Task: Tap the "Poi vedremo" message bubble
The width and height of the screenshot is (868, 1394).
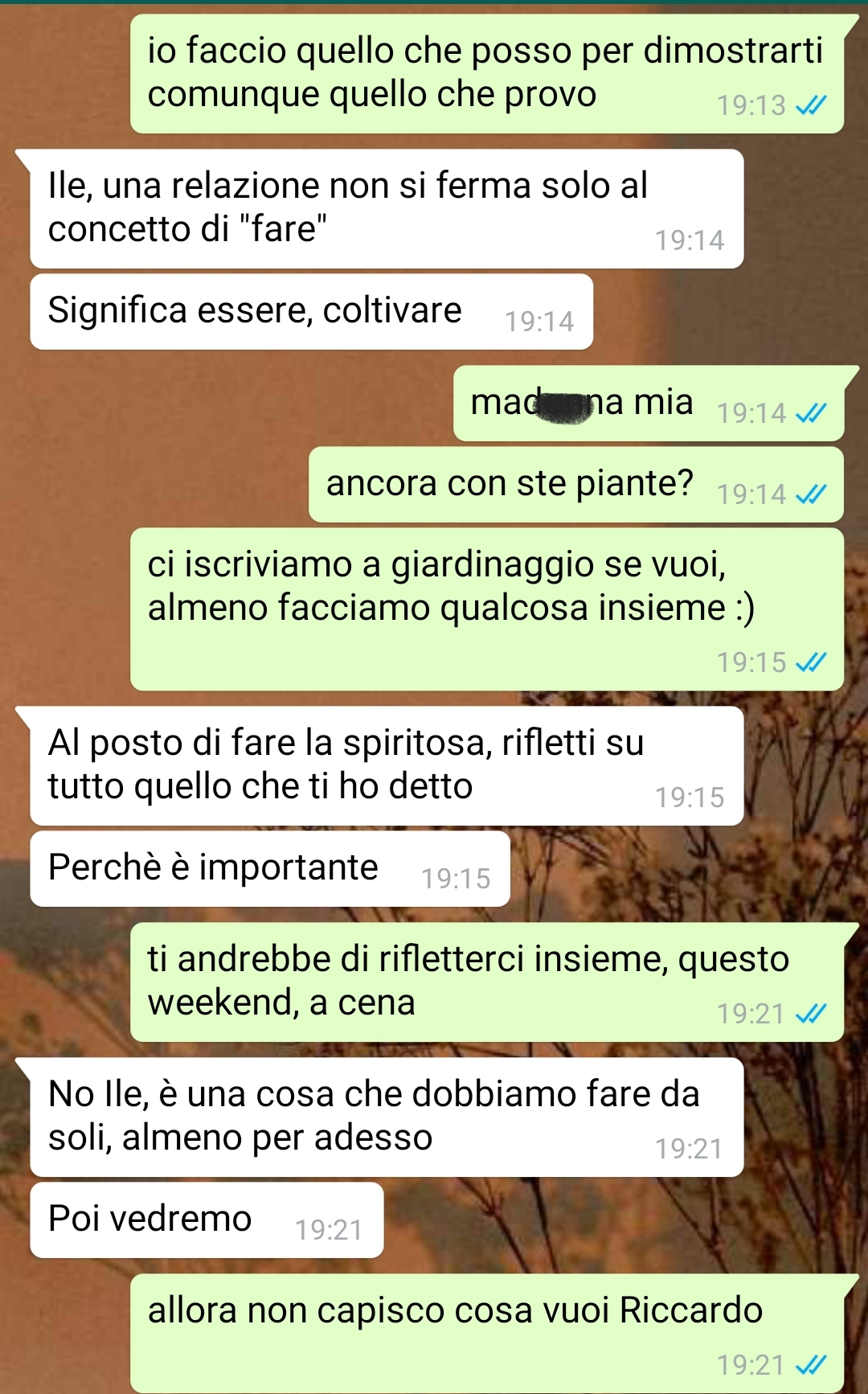Action: click(207, 1220)
